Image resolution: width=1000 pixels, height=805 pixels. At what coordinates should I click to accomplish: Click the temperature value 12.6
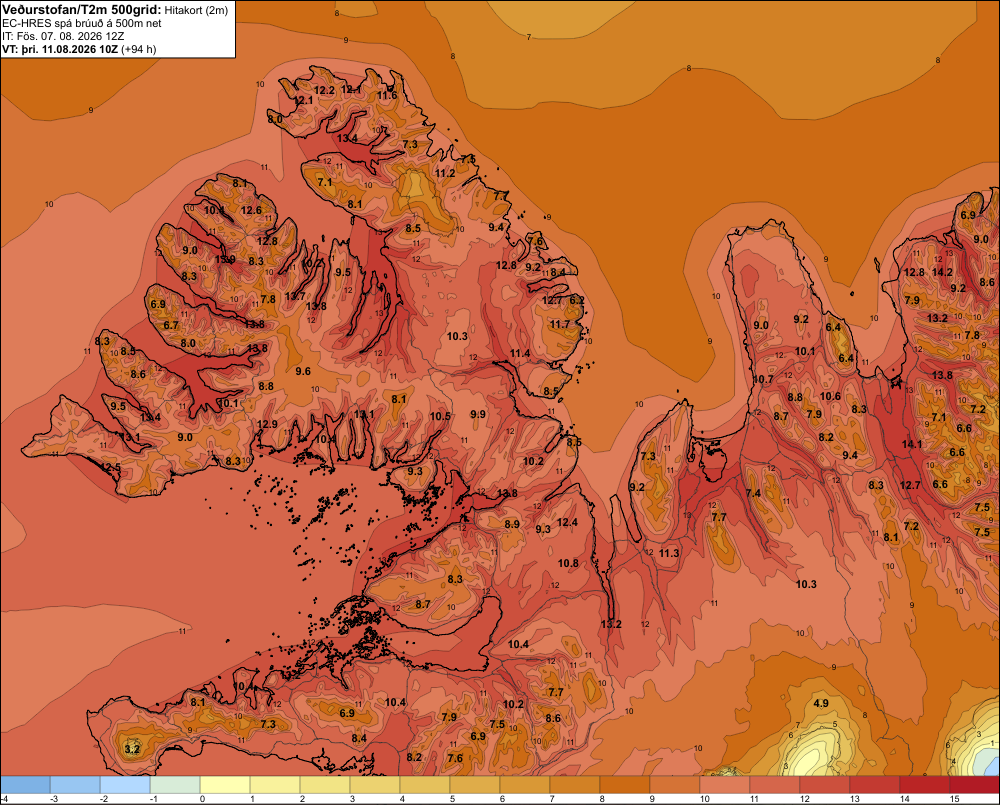(251, 210)
